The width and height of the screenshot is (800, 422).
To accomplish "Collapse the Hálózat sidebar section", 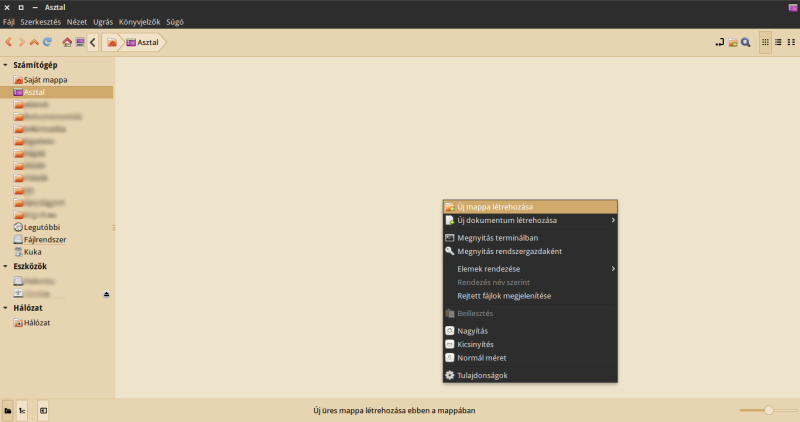I will (6, 308).
